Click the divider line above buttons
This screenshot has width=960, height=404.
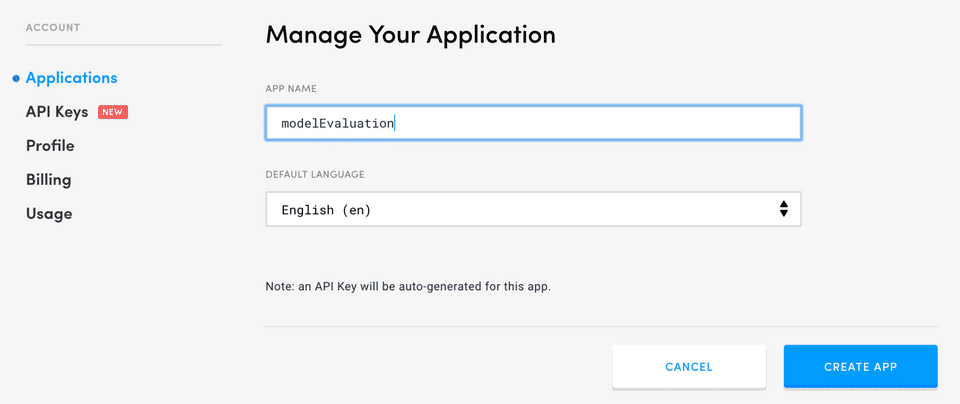point(601,326)
